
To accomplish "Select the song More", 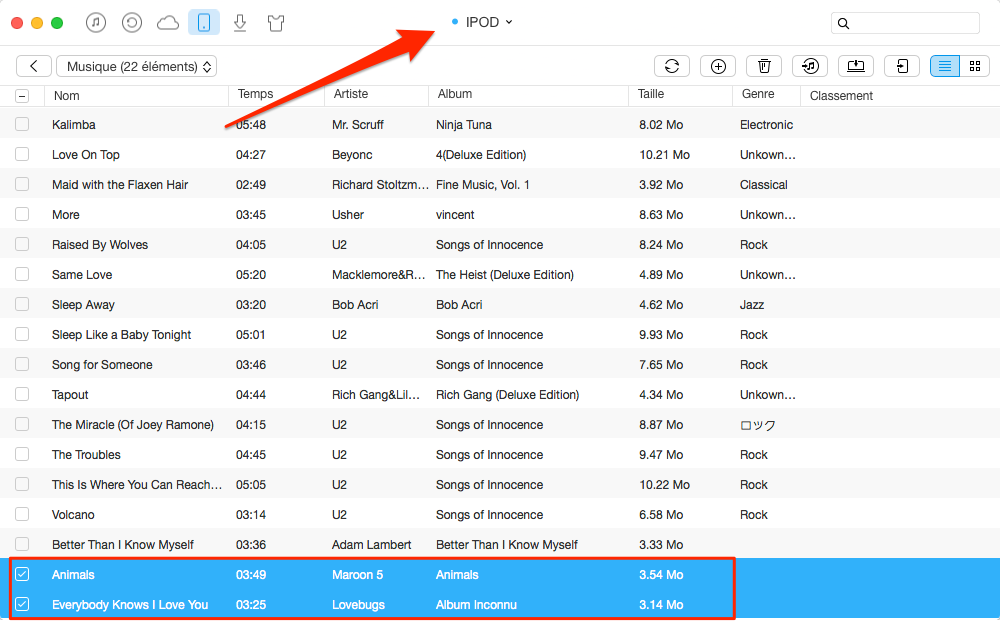I will 66,214.
